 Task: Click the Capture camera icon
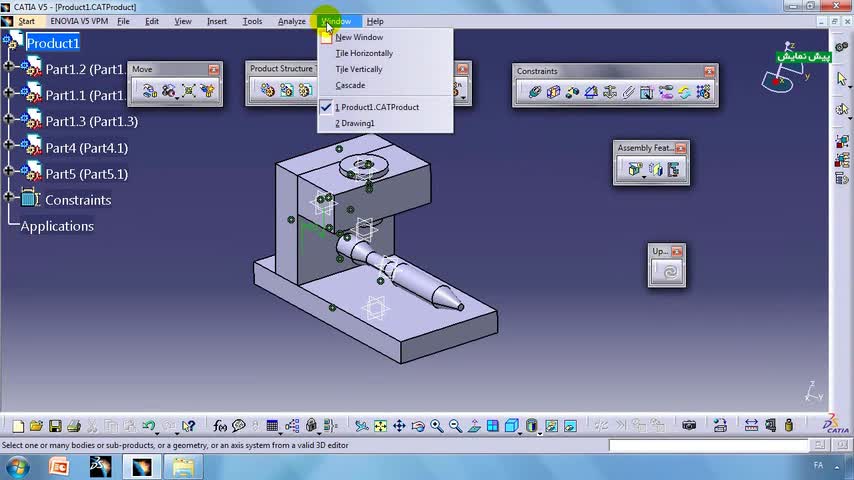(x=689, y=426)
